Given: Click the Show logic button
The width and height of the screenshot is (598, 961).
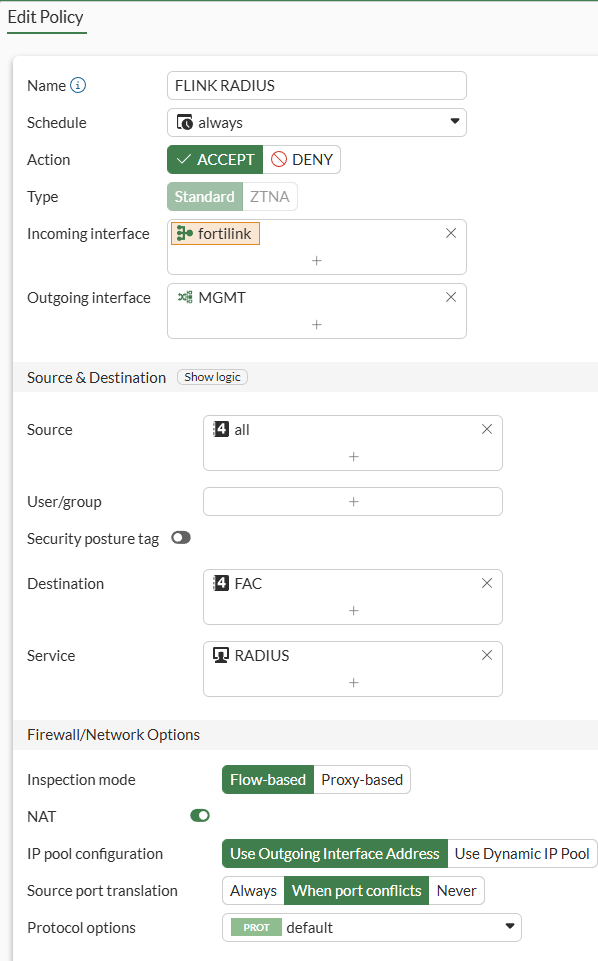Looking at the screenshot, I should [x=213, y=377].
